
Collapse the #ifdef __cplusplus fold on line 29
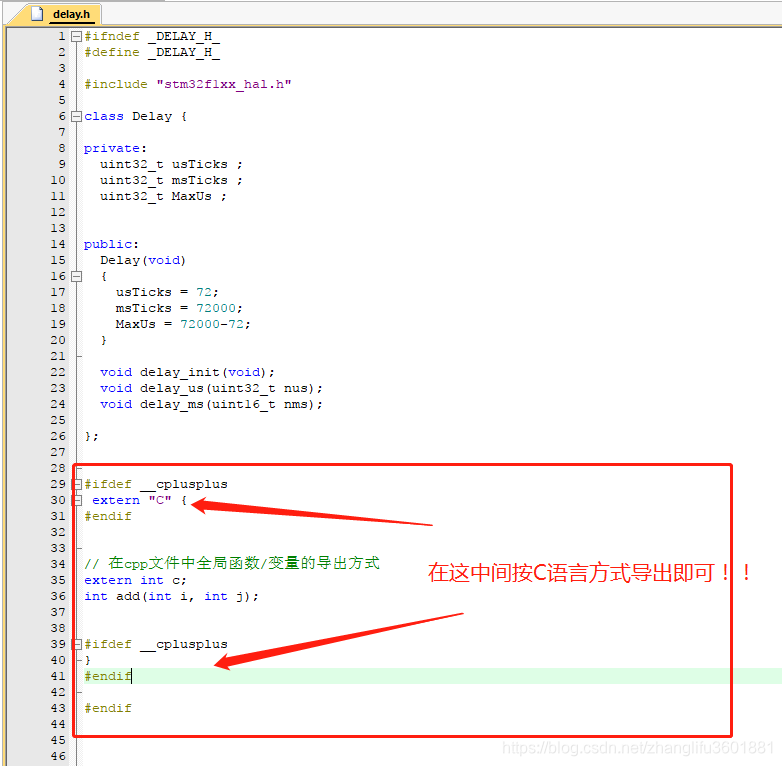77,484
